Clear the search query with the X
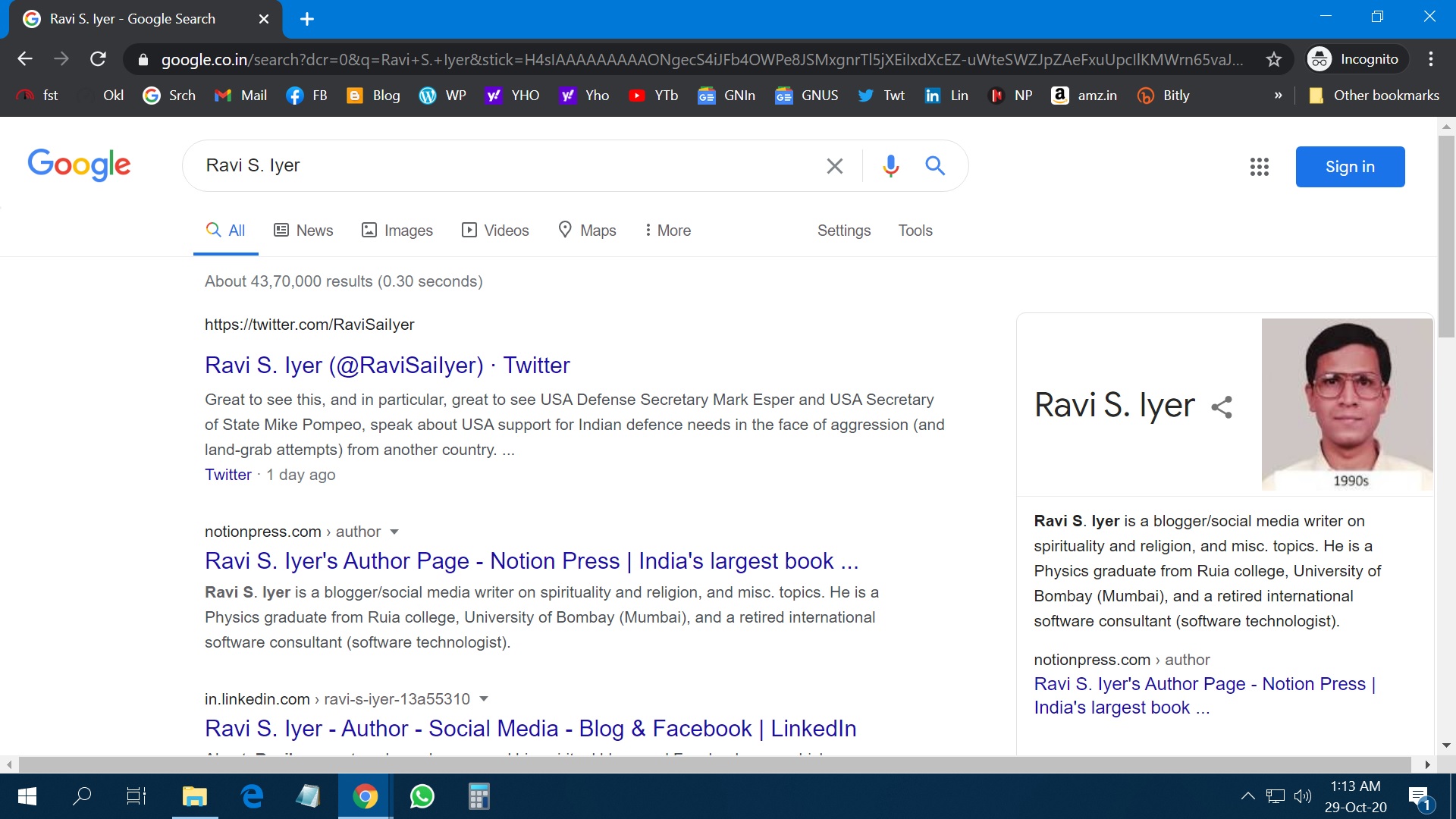Screen dimensions: 1456x819 click(835, 165)
